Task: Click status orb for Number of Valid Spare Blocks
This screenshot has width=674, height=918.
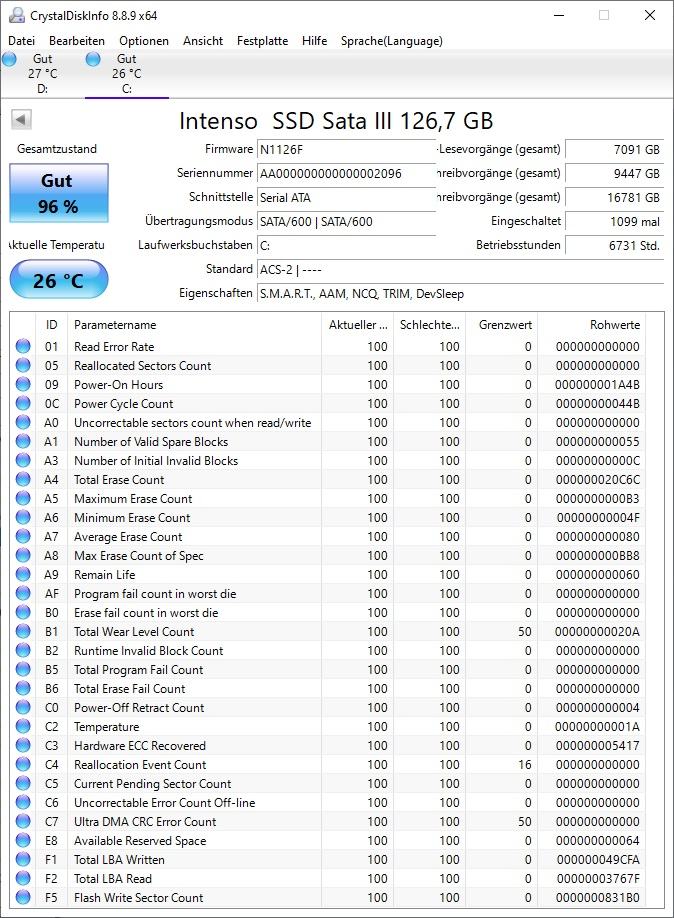Action: click(x=23, y=441)
